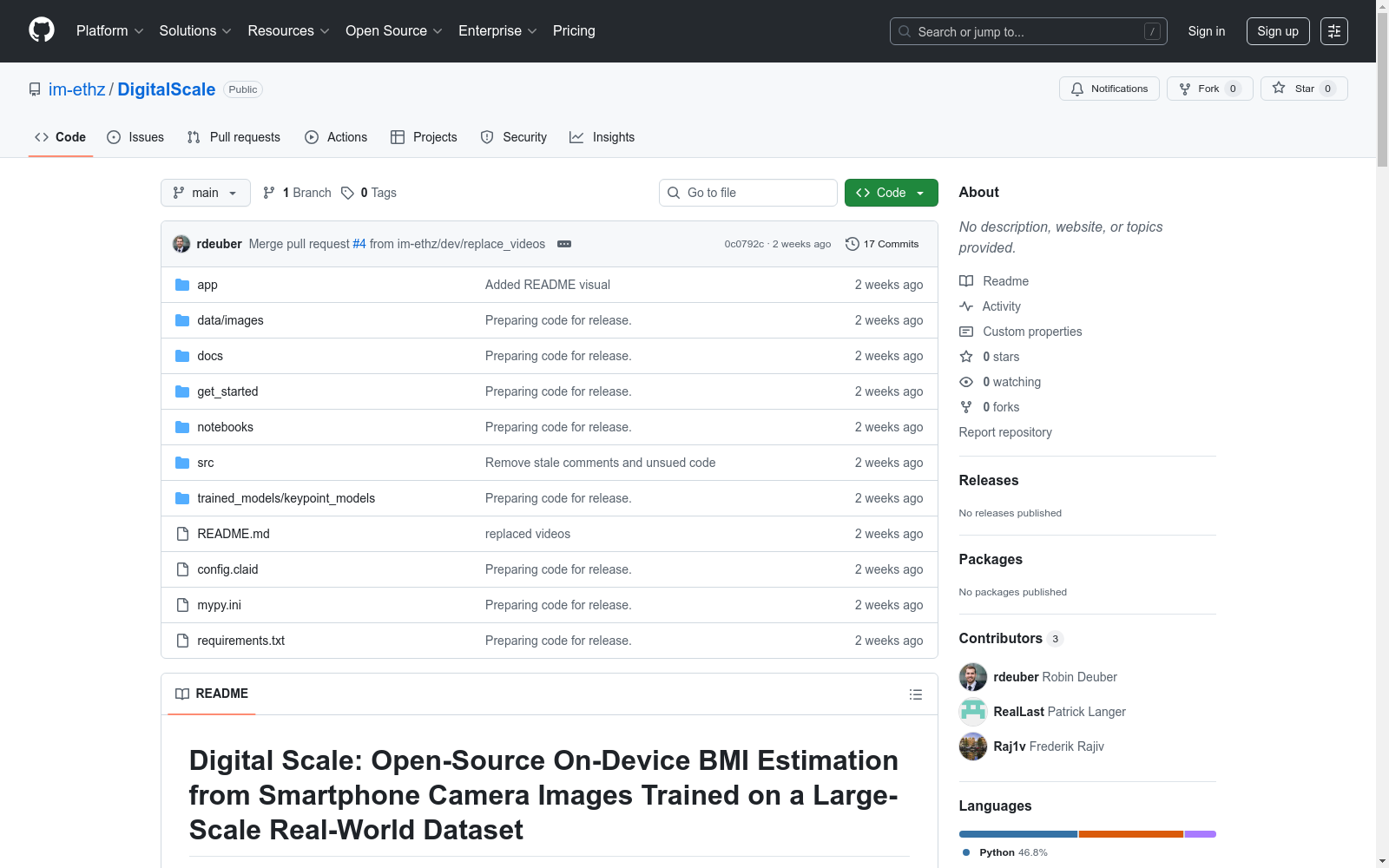Click the README outline list icon

pos(915,694)
